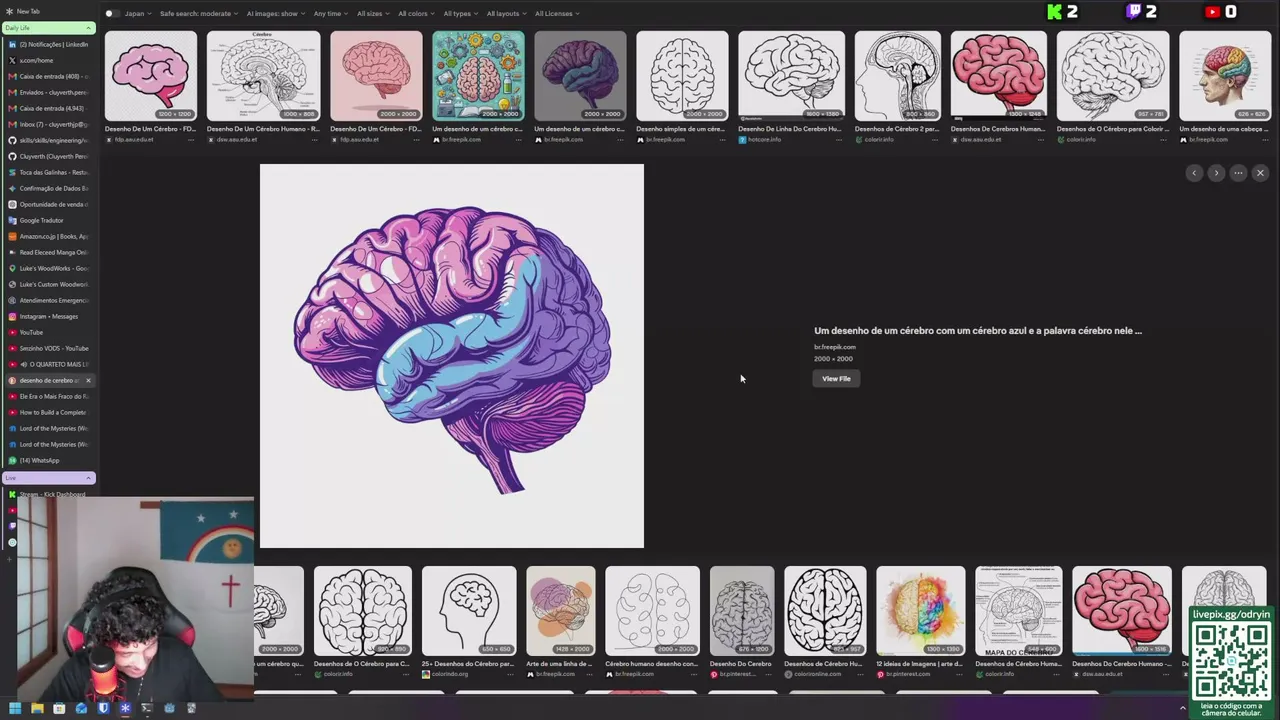Switch to the LinkedIn Notificações tab

[x=50, y=44]
